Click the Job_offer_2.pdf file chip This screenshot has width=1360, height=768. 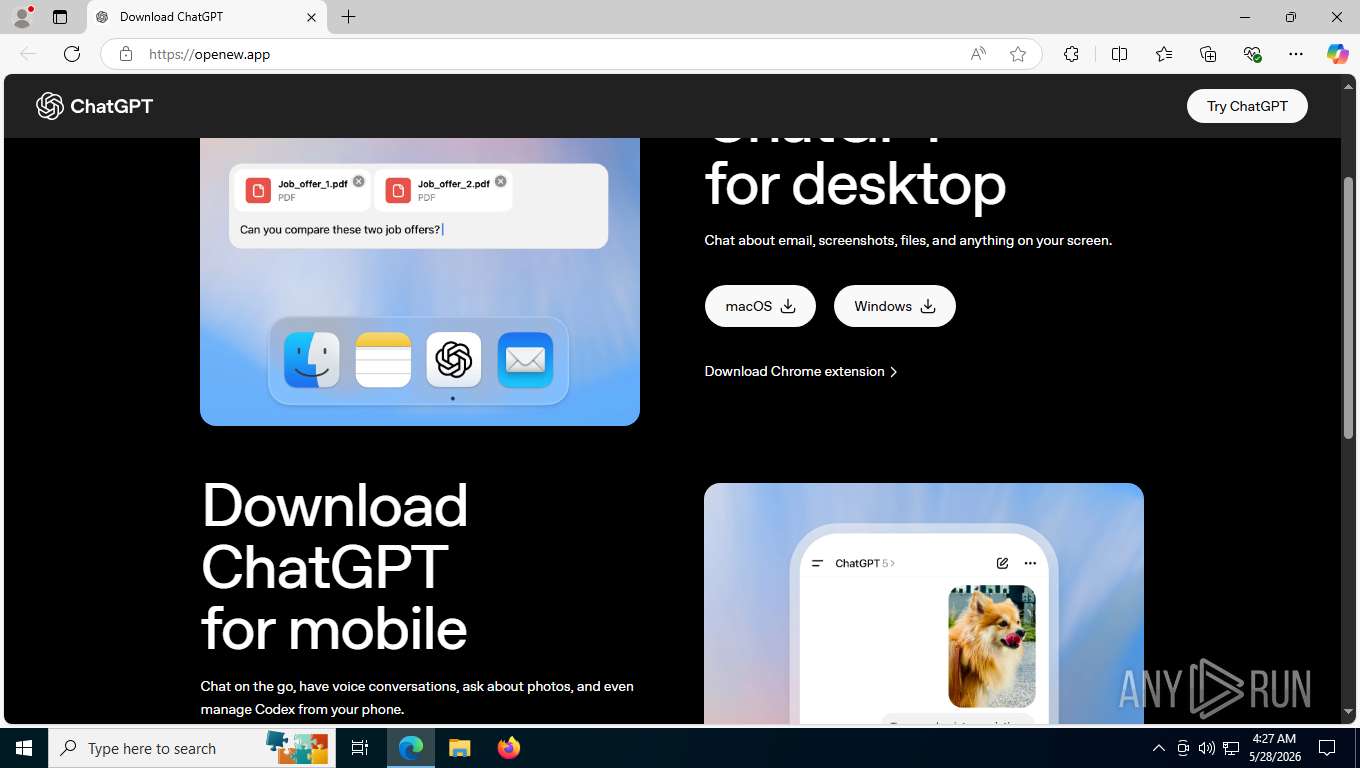click(x=443, y=190)
